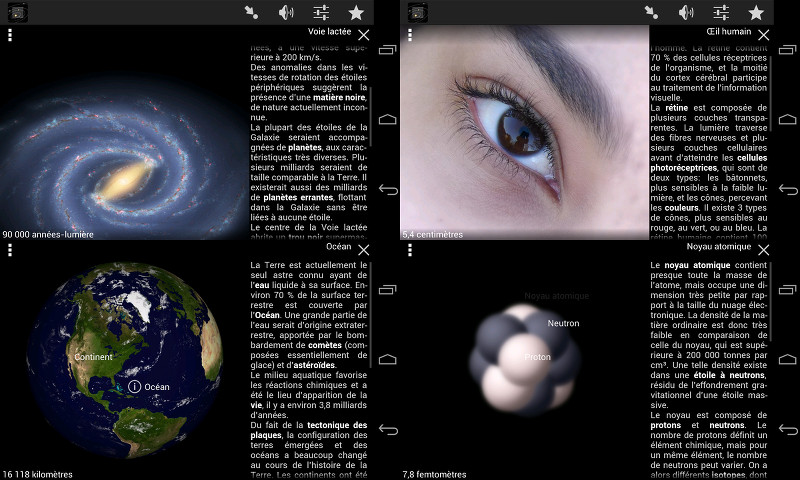Open the bold 'étoile à neutrons' link
The image size is (800, 480).
(729, 375)
